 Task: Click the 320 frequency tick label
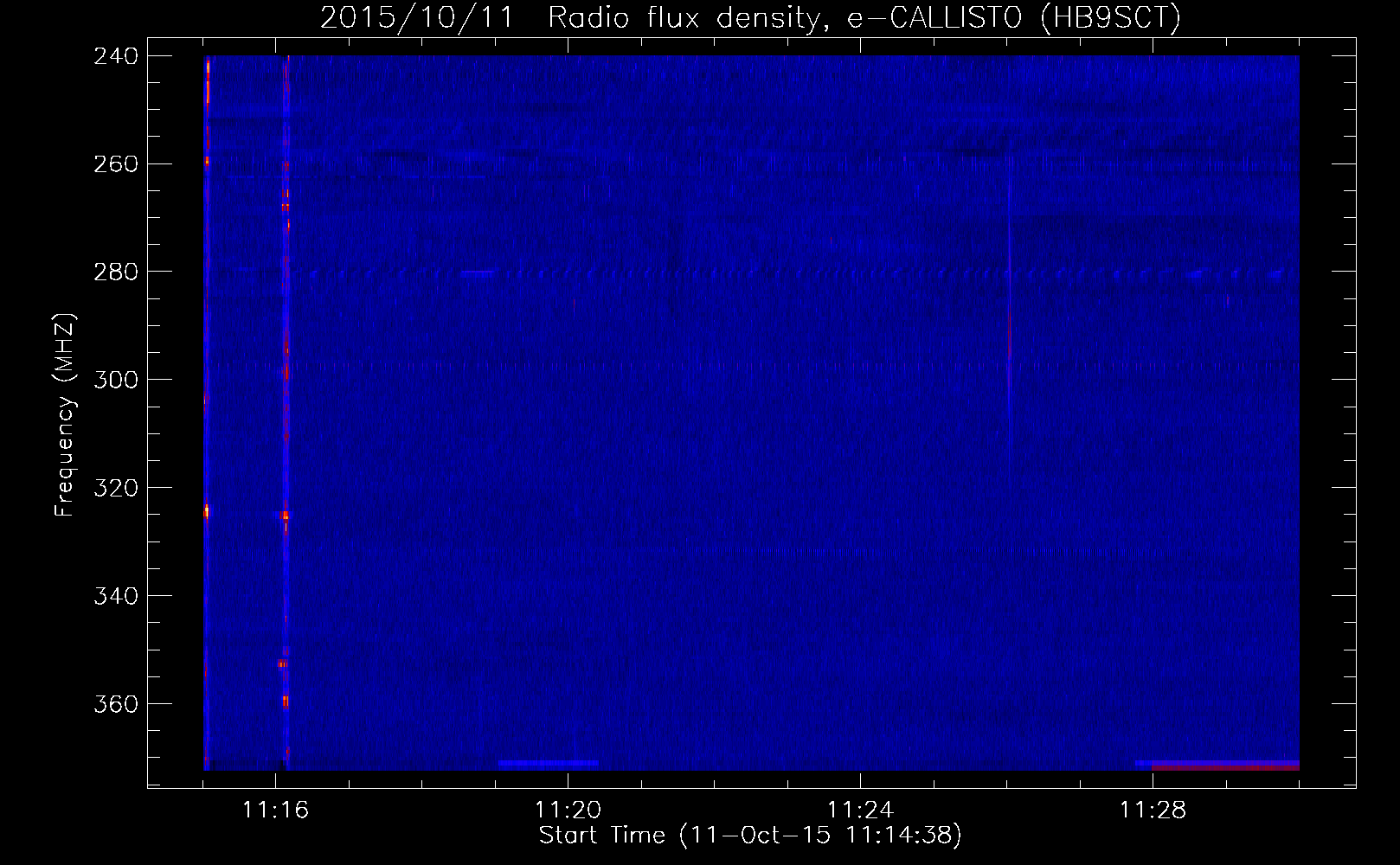point(116,488)
